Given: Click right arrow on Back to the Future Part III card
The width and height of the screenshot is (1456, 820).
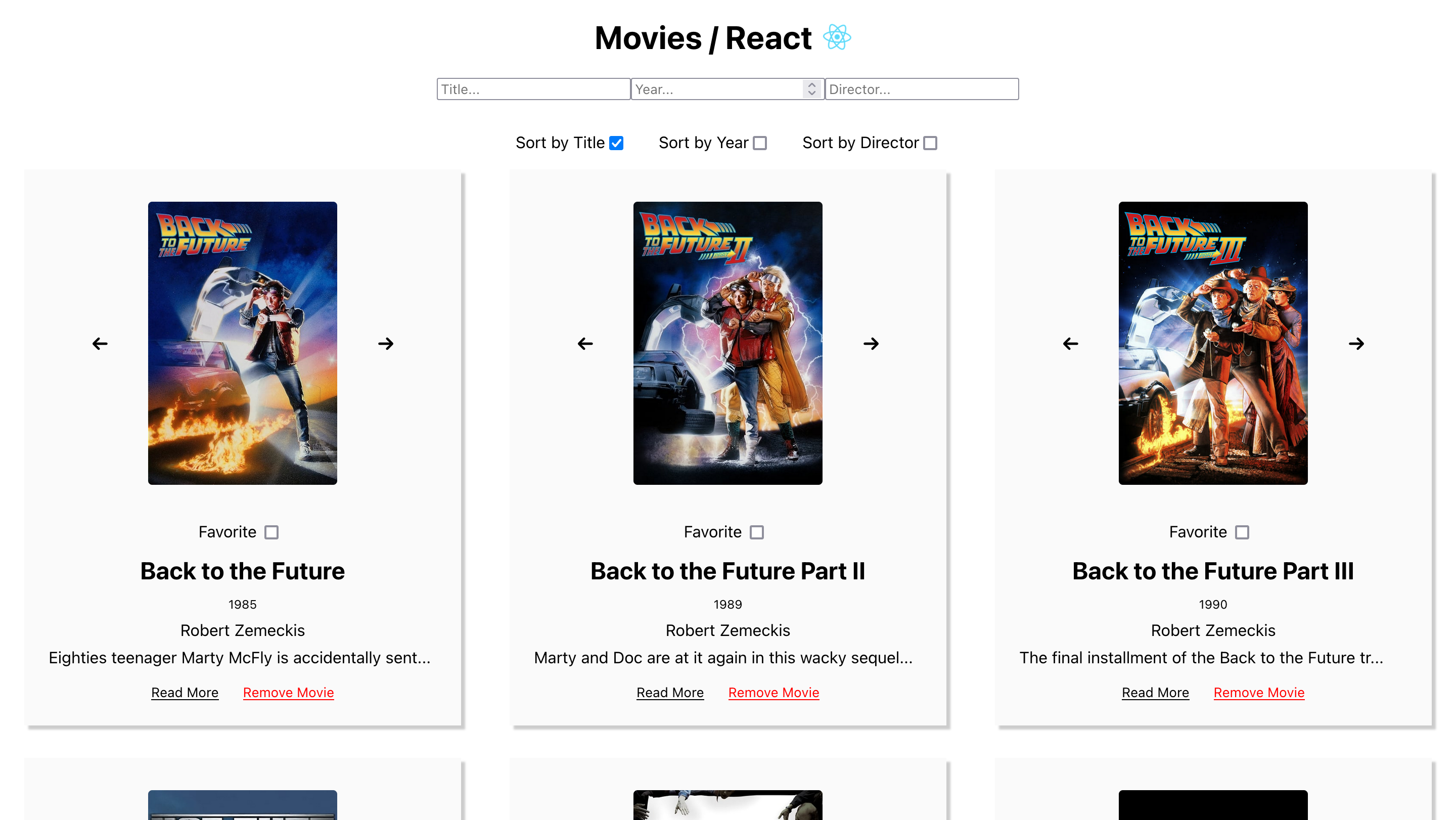Looking at the screenshot, I should (x=1356, y=344).
